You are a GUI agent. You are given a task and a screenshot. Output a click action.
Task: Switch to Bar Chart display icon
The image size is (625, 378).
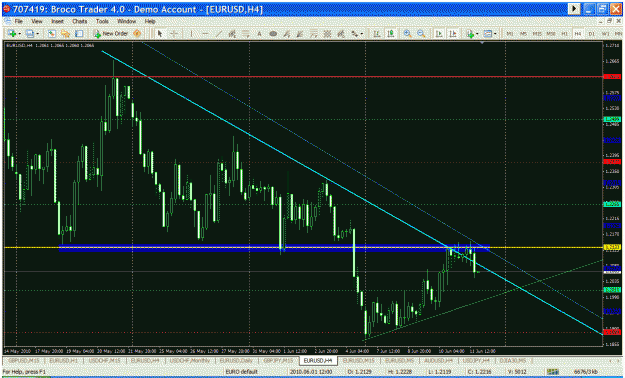[377, 34]
